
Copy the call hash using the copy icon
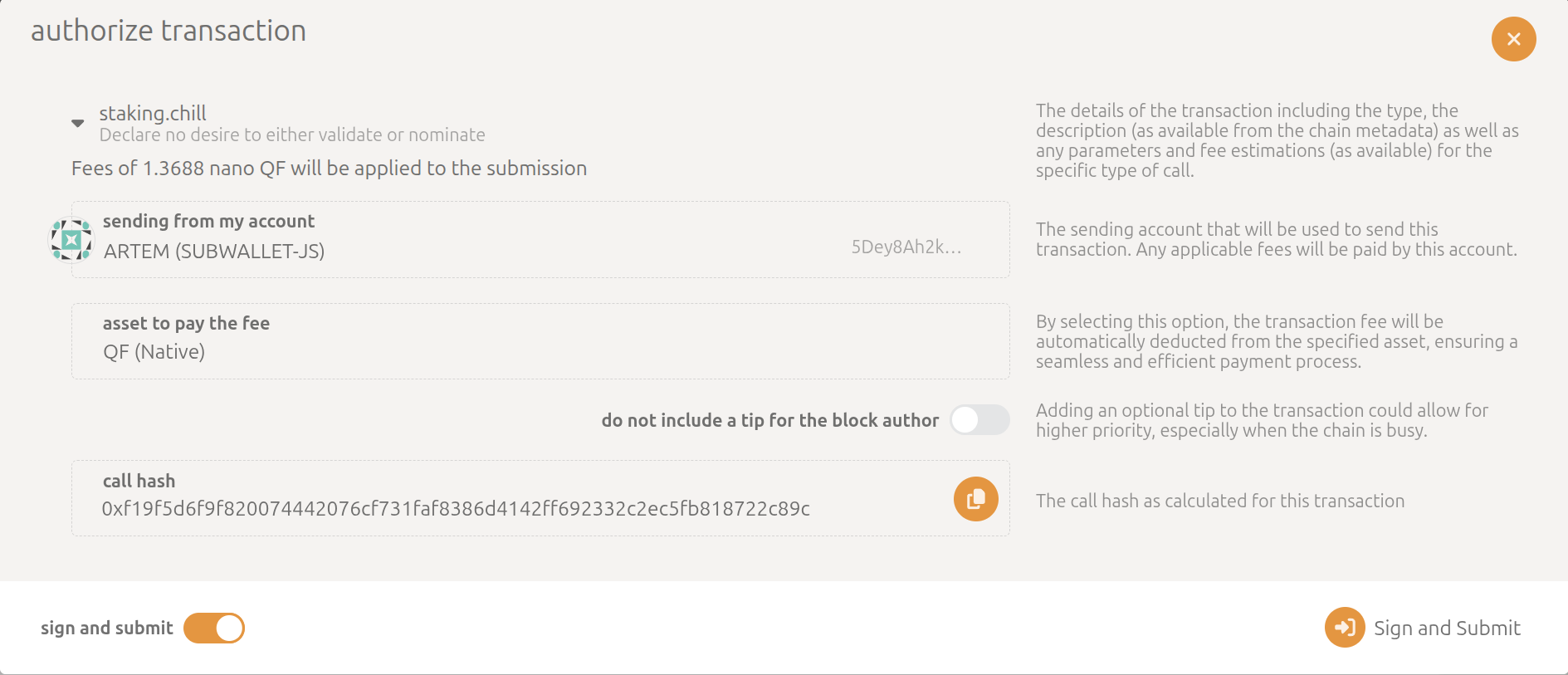(975, 498)
